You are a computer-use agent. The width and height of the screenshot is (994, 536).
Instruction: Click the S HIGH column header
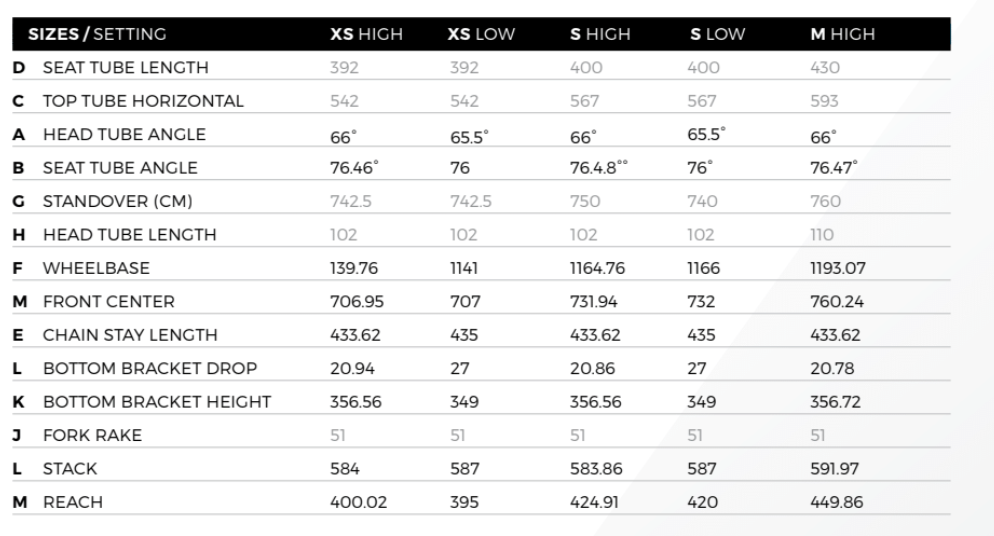(x=600, y=34)
